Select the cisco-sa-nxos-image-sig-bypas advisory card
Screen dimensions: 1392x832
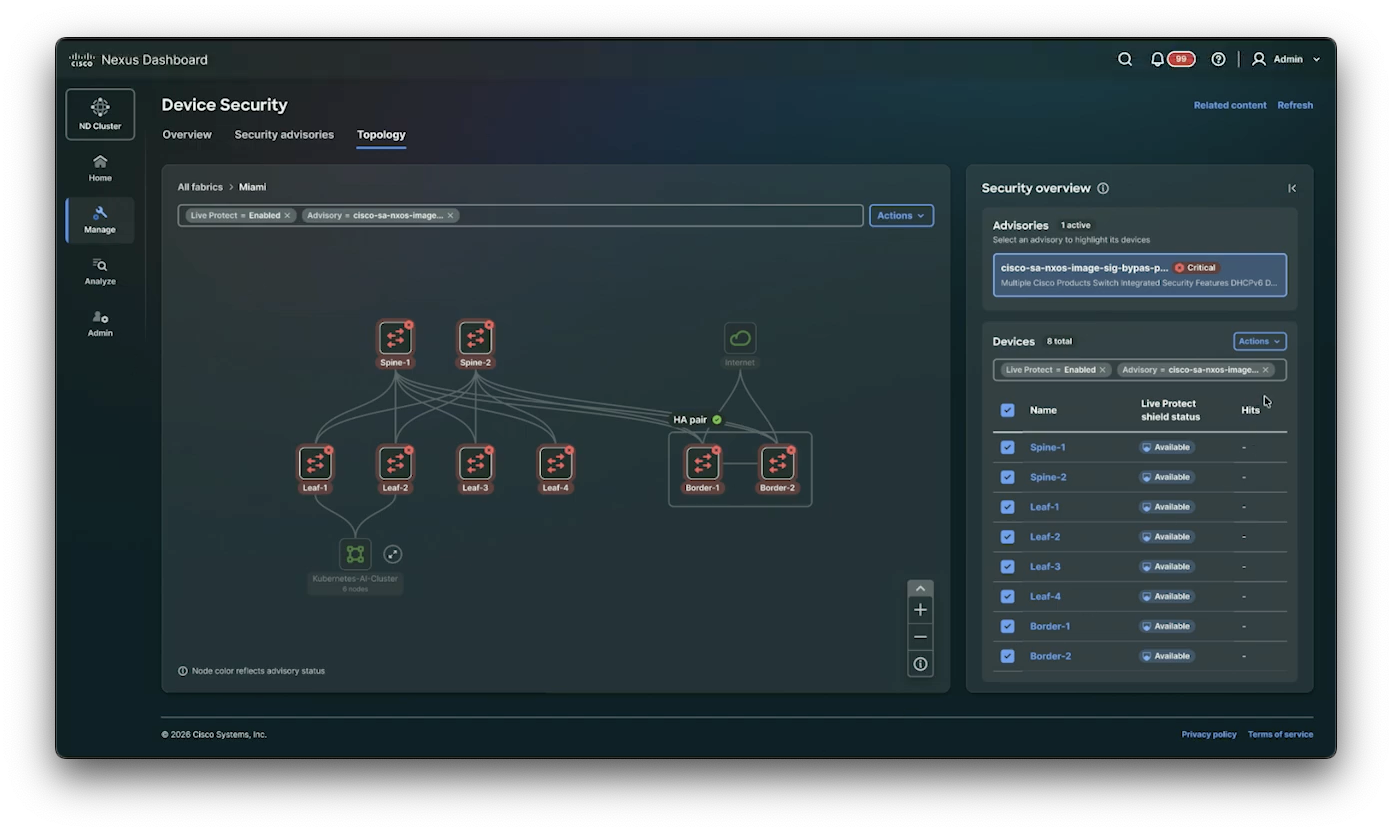[x=1140, y=275]
